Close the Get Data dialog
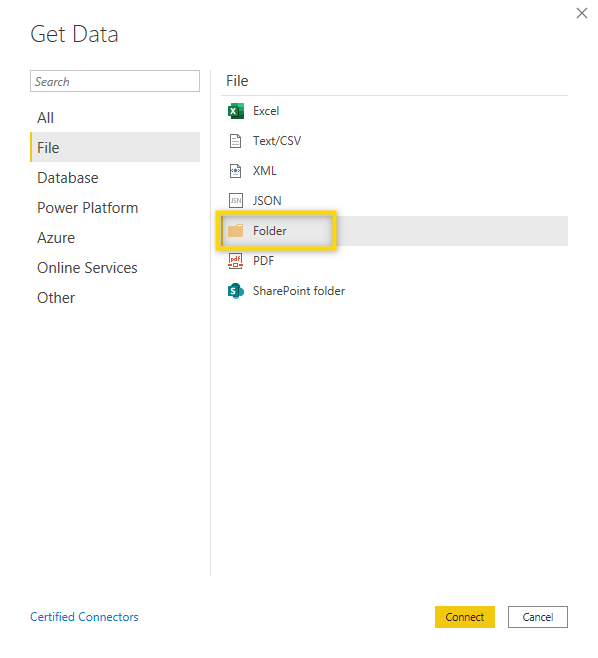Screen dimensions: 598x658 pyautogui.click(x=582, y=13)
